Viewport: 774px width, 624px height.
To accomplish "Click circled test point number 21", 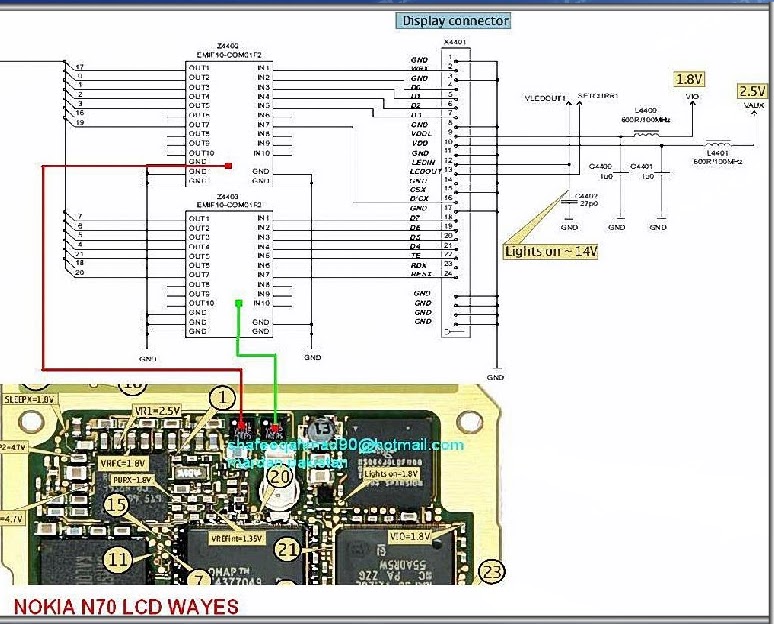I will pyautogui.click(x=287, y=549).
